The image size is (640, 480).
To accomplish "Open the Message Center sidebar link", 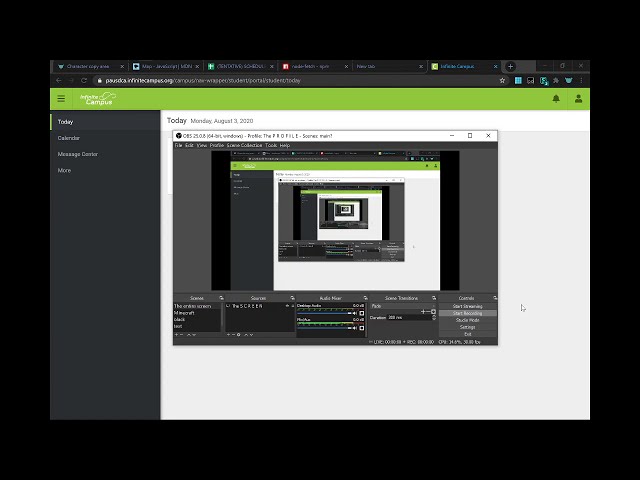I will click(x=77, y=154).
